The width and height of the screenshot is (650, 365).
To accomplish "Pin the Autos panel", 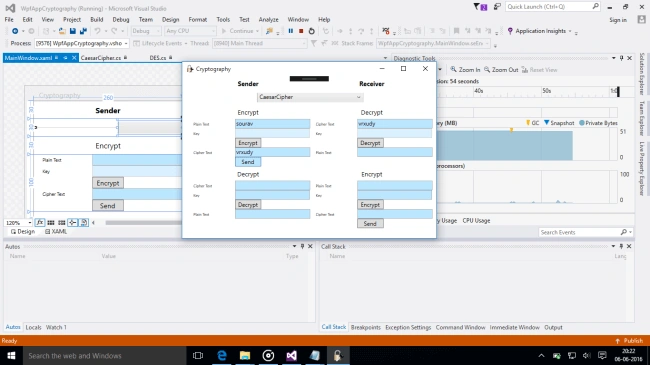I will click(302, 246).
